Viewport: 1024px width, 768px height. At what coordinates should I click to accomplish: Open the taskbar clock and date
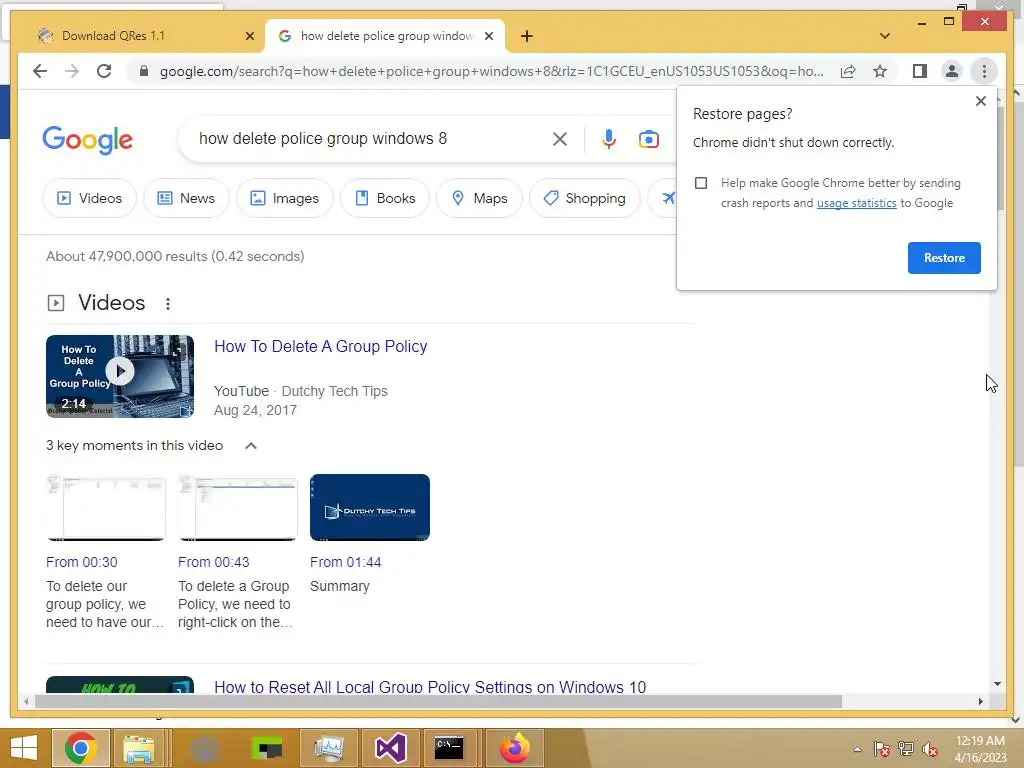click(980, 749)
